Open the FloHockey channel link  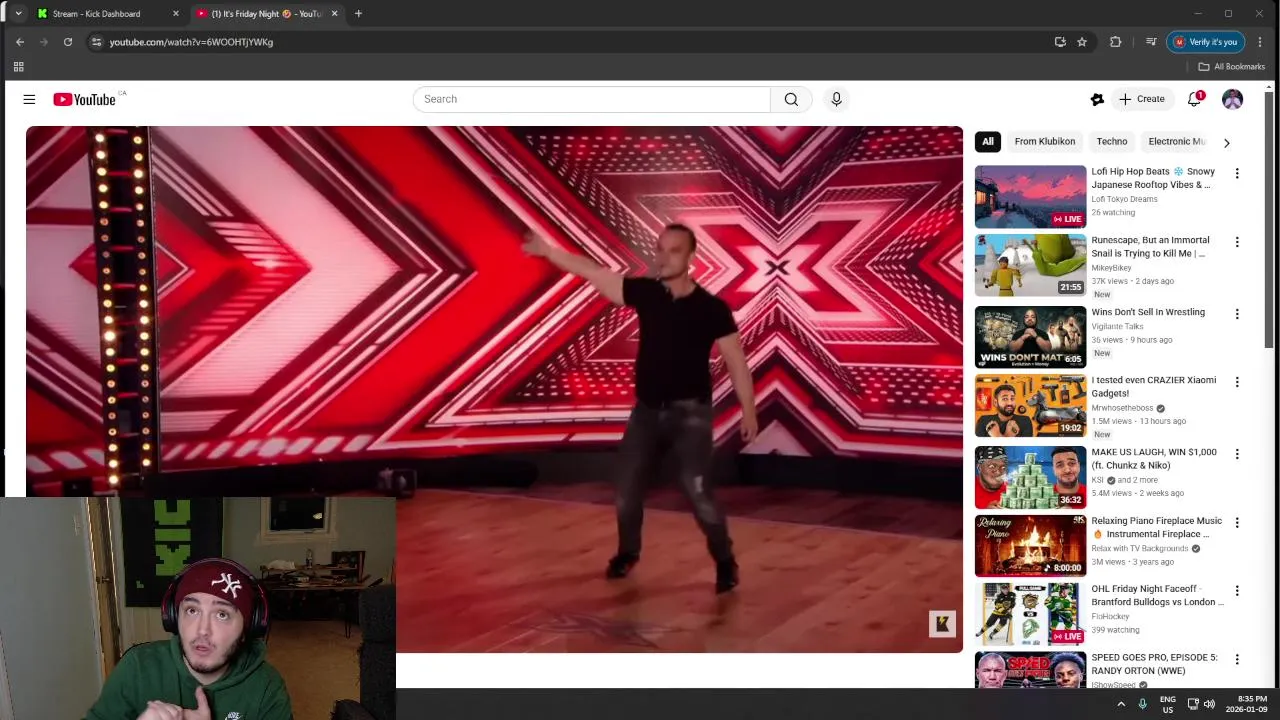point(1110,617)
